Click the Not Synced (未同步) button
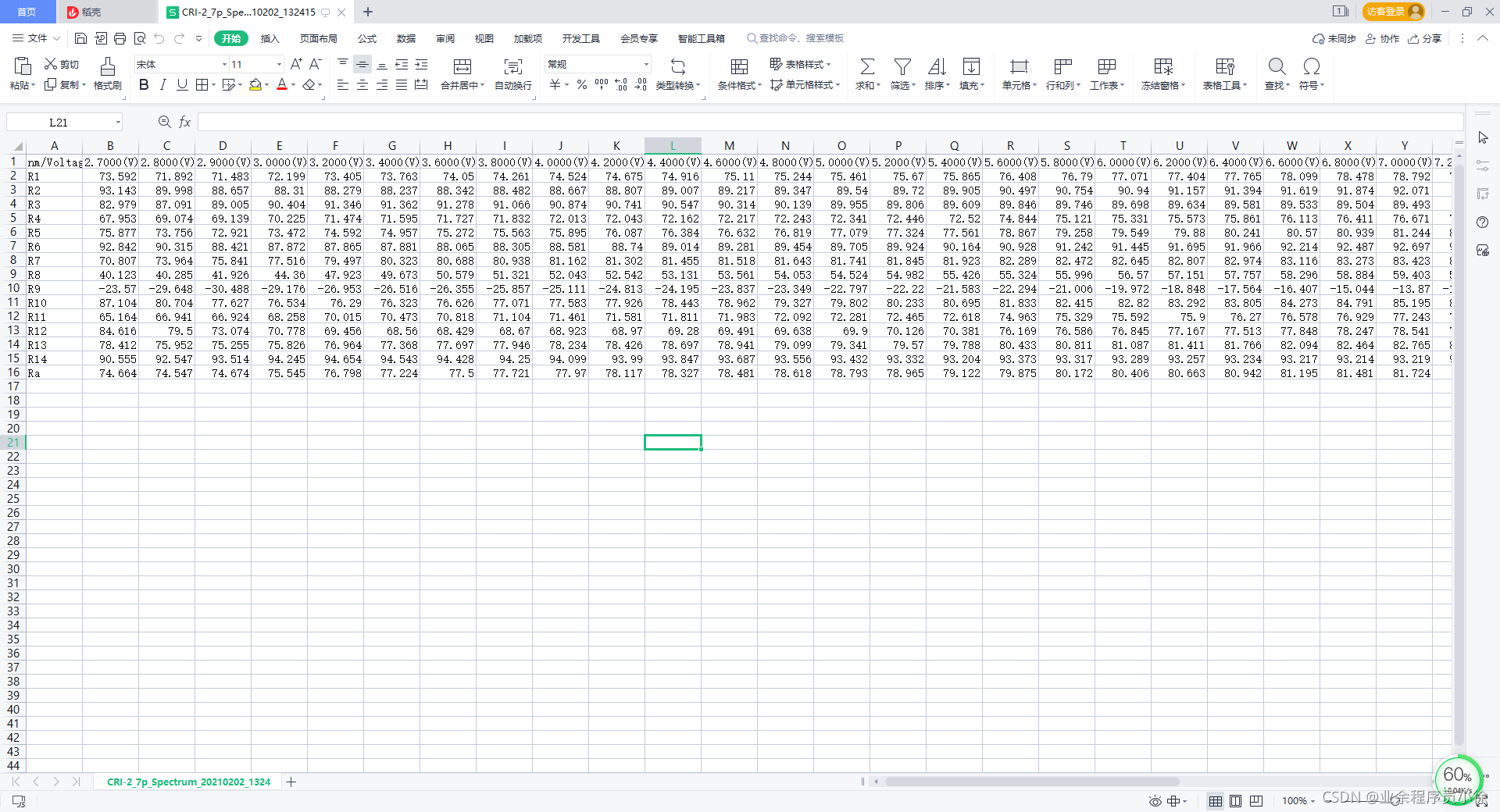This screenshot has width=1500, height=812. pyautogui.click(x=1334, y=38)
